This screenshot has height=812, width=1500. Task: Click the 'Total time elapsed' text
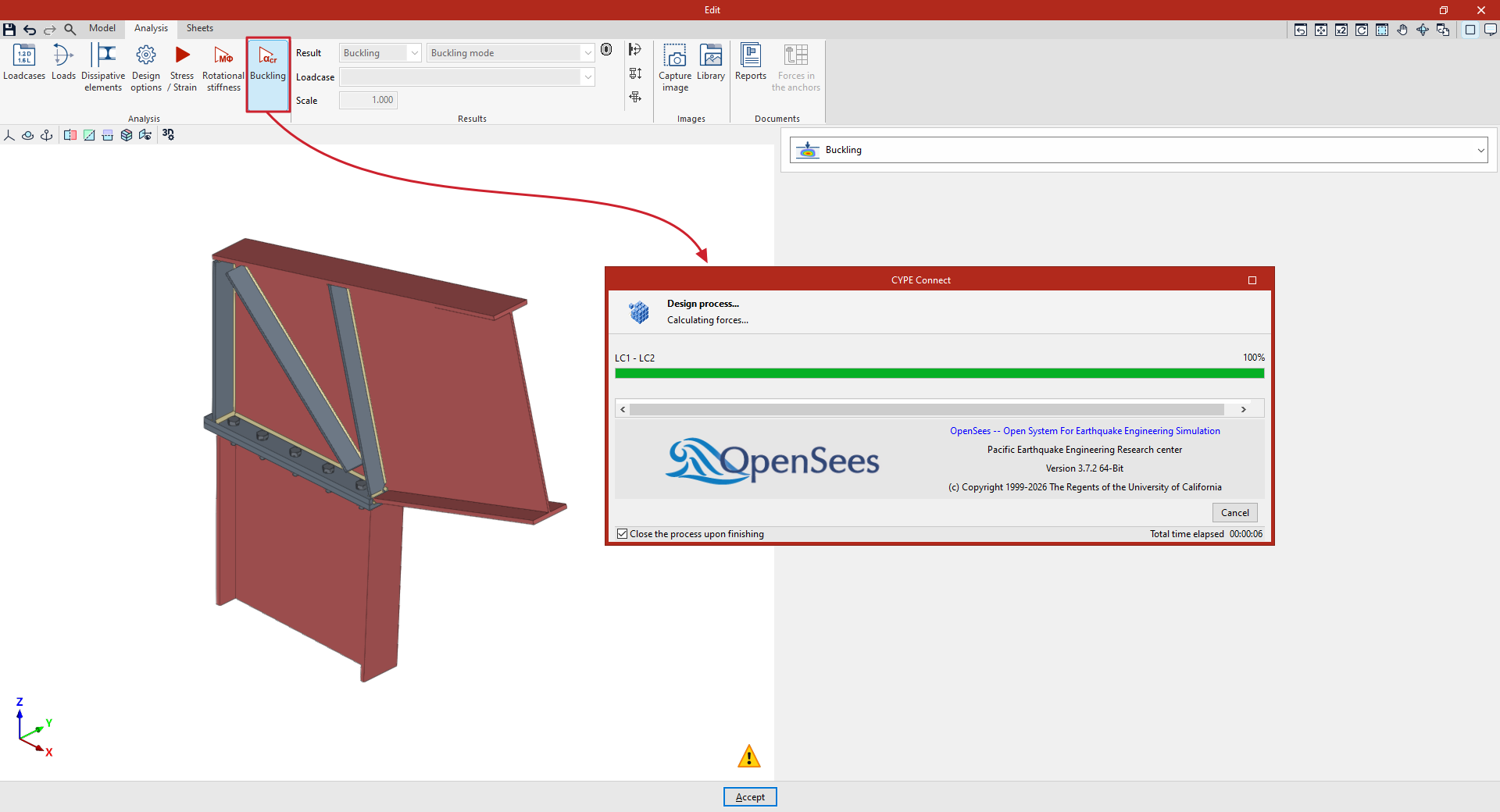click(x=1187, y=534)
